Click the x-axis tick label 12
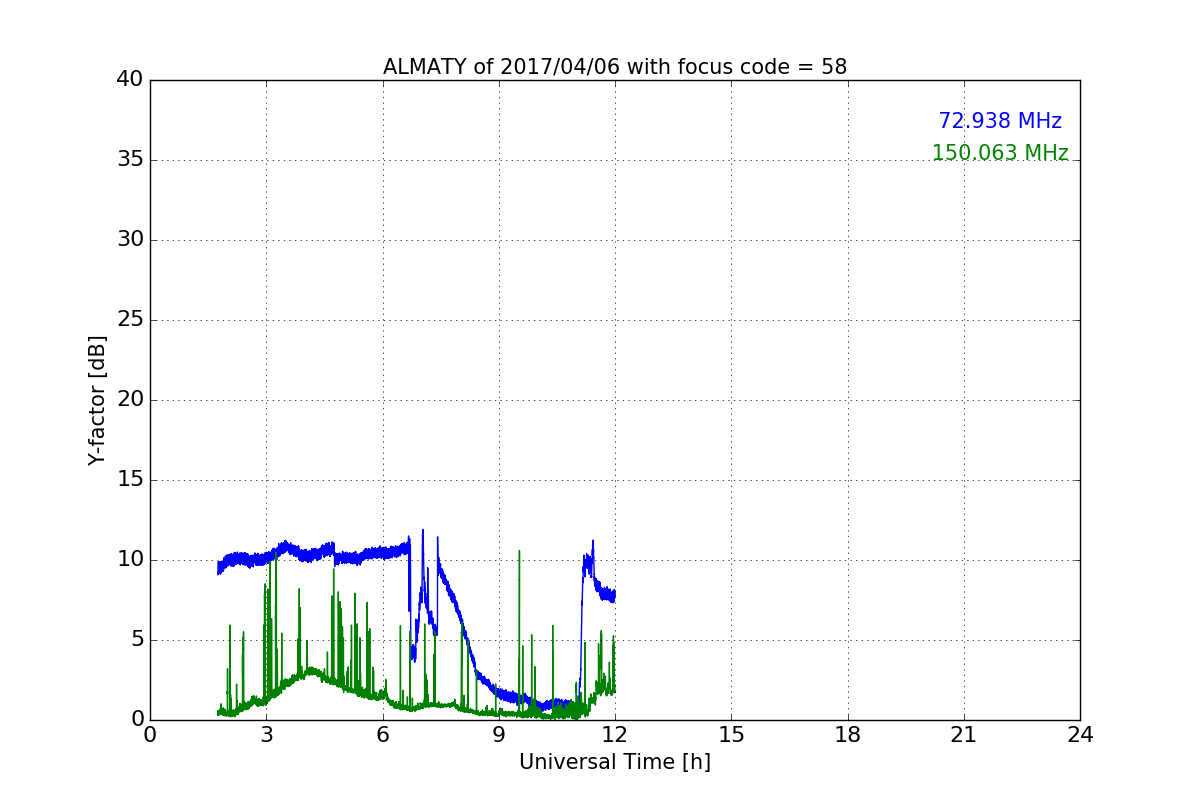 (615, 735)
